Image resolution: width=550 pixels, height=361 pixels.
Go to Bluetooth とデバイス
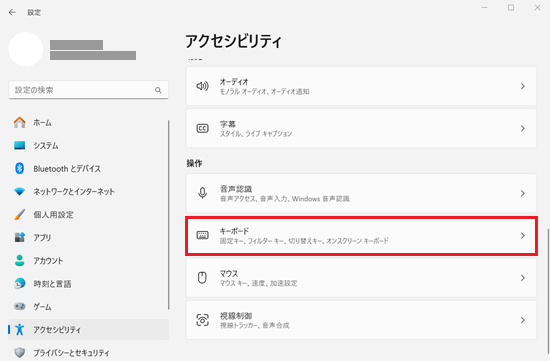point(88,168)
